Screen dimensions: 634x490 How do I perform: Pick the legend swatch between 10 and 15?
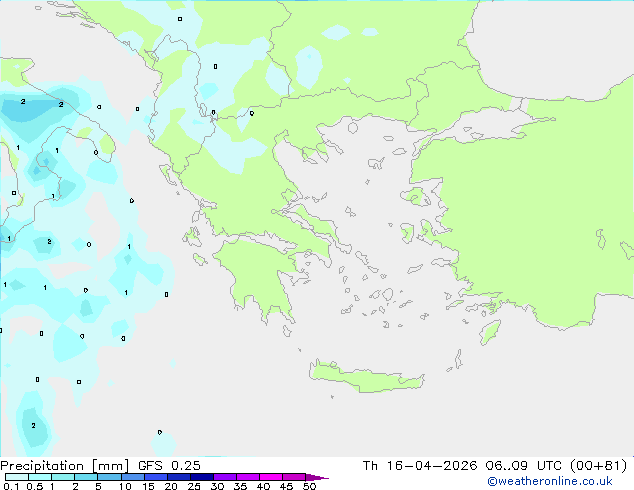point(132,477)
